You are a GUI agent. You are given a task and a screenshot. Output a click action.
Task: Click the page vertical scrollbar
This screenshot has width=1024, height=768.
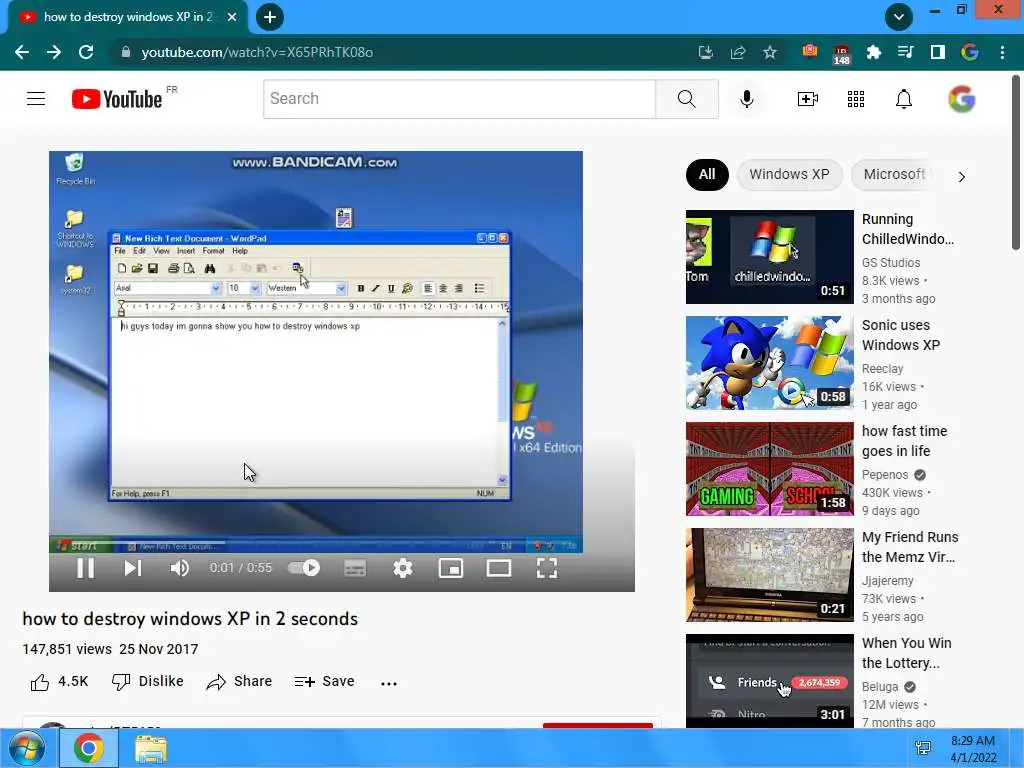(x=1016, y=163)
